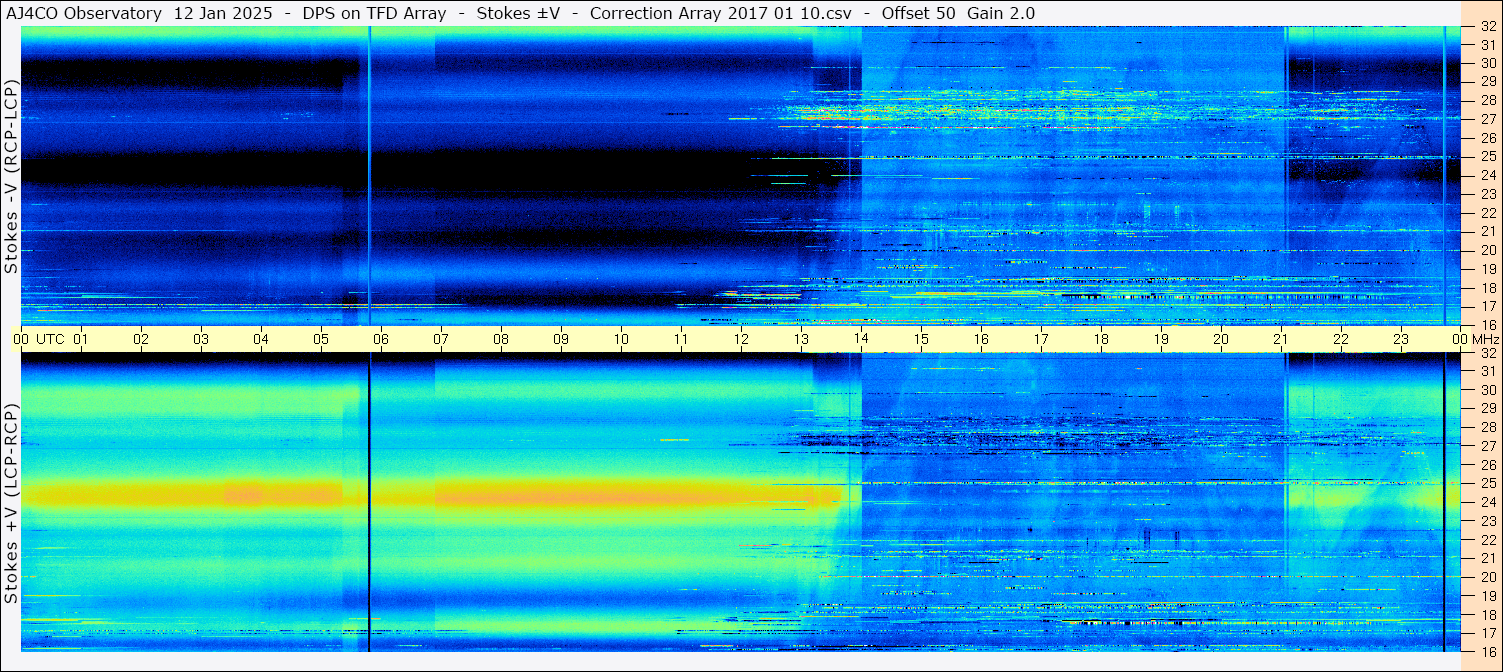Select the 06 hour time marker
Image resolution: width=1503 pixels, height=672 pixels.
(x=381, y=339)
